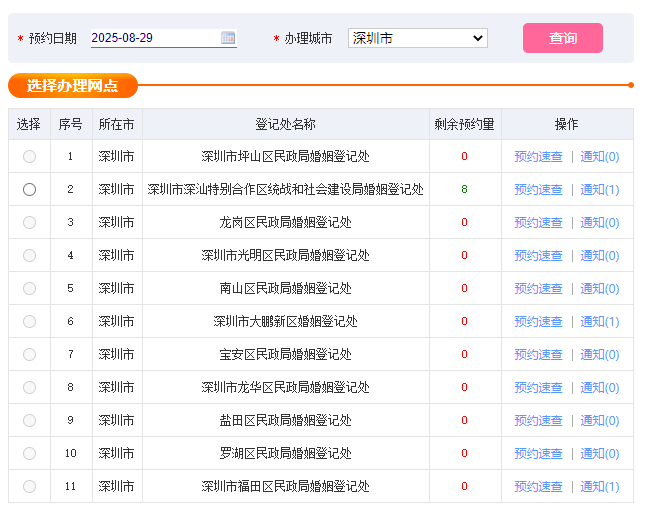The height and width of the screenshot is (518, 647).
Task: Click 预约速查 for 坪山区 registry
Action: tap(538, 156)
